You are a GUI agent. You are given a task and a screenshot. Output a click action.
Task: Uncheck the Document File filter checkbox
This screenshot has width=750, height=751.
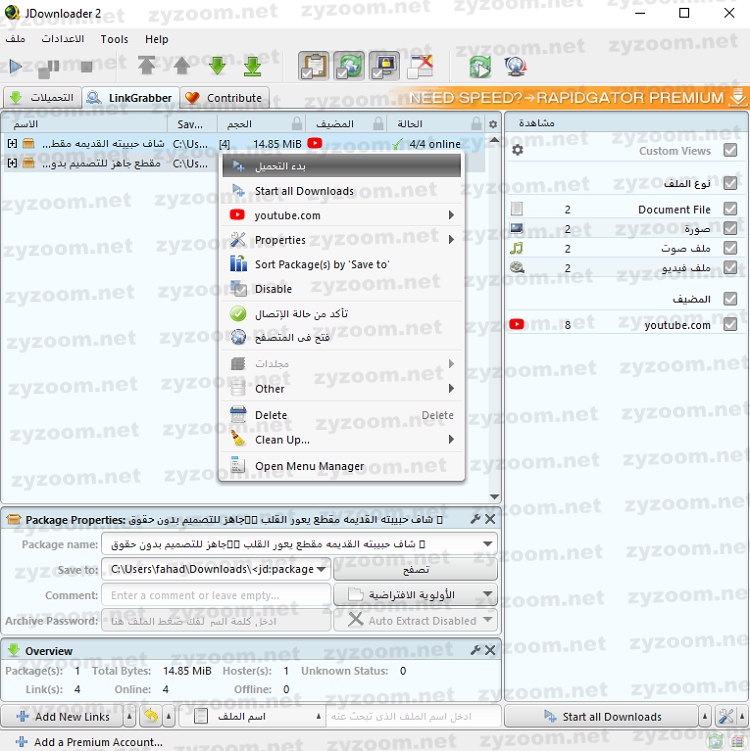(x=730, y=209)
